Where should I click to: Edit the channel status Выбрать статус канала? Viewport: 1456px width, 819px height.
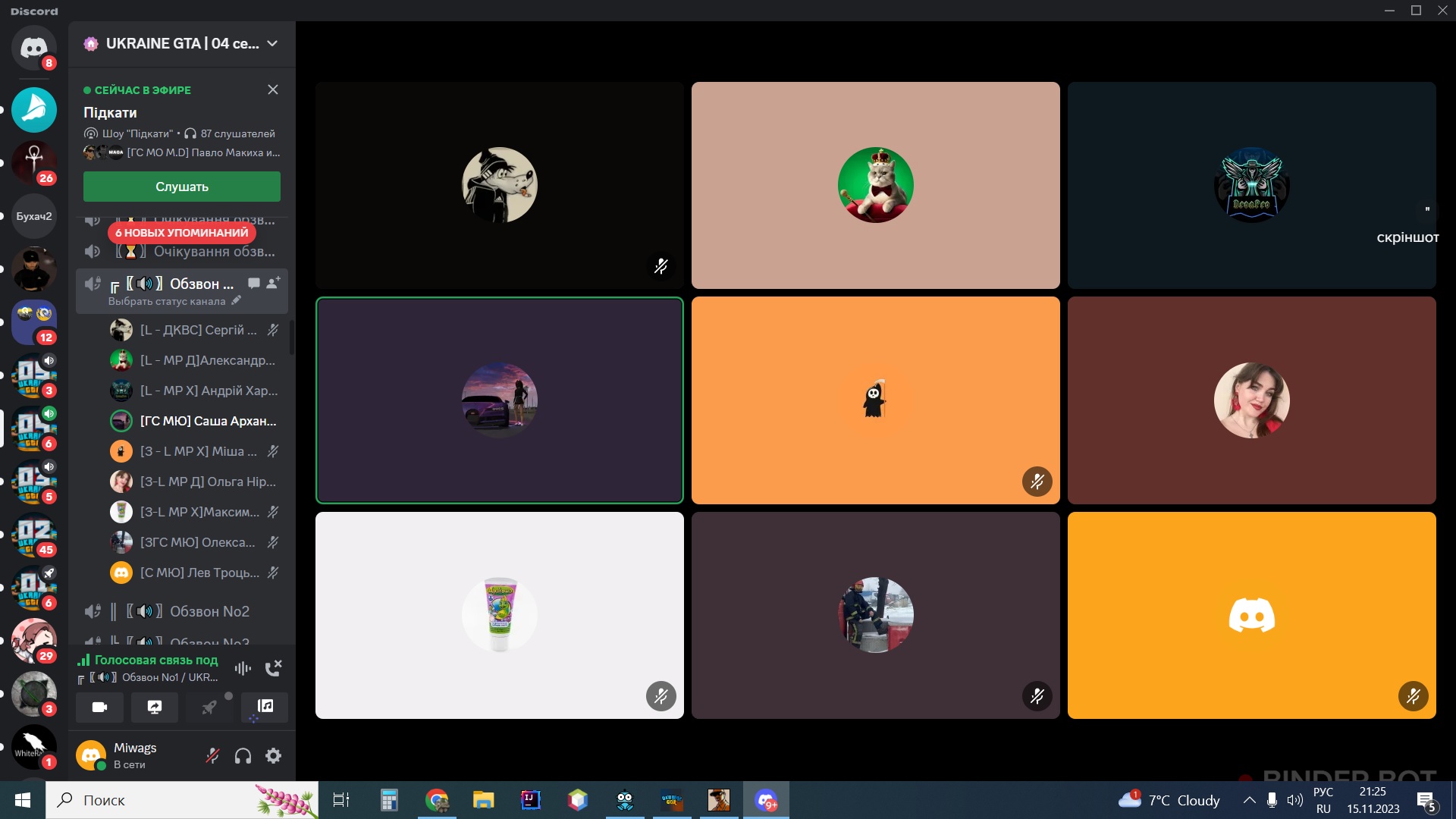[x=174, y=301]
